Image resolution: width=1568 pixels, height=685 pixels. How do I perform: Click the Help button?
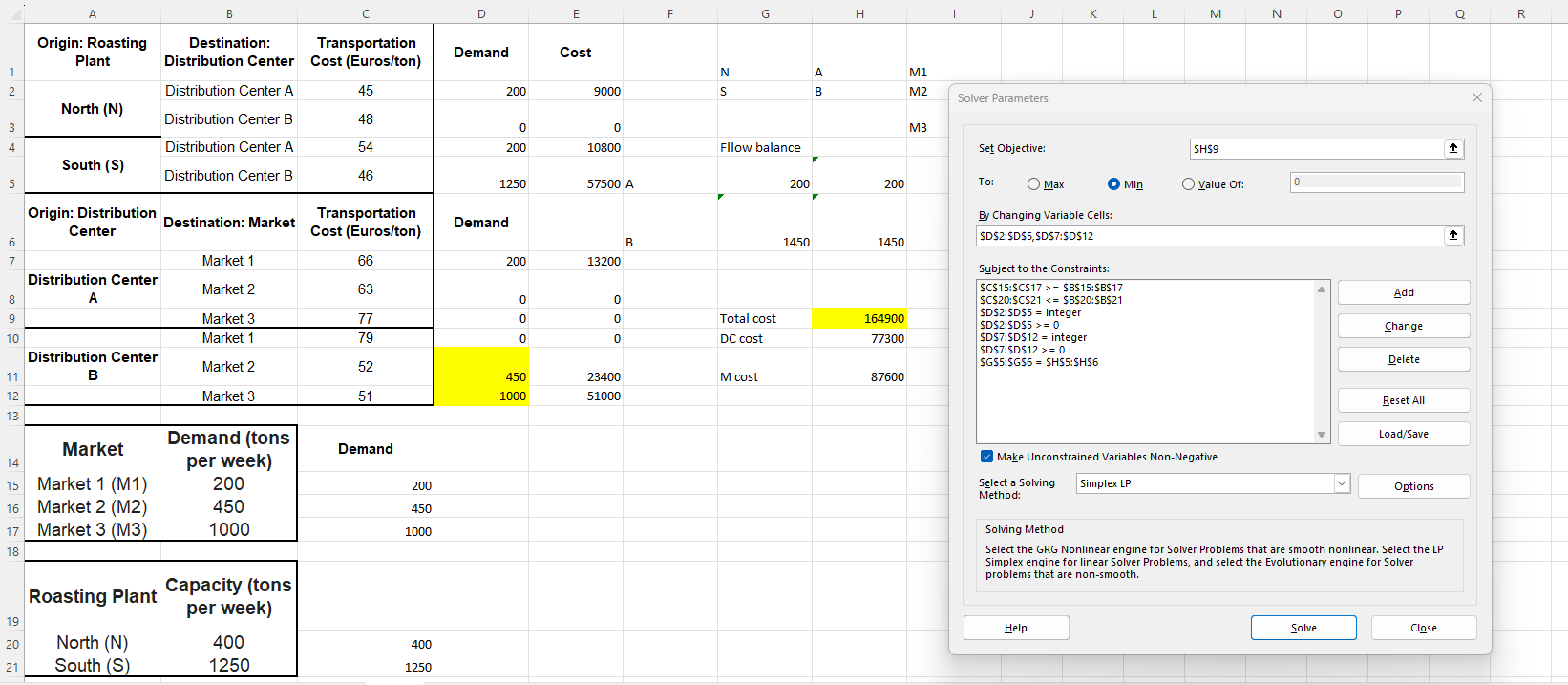click(x=1016, y=628)
